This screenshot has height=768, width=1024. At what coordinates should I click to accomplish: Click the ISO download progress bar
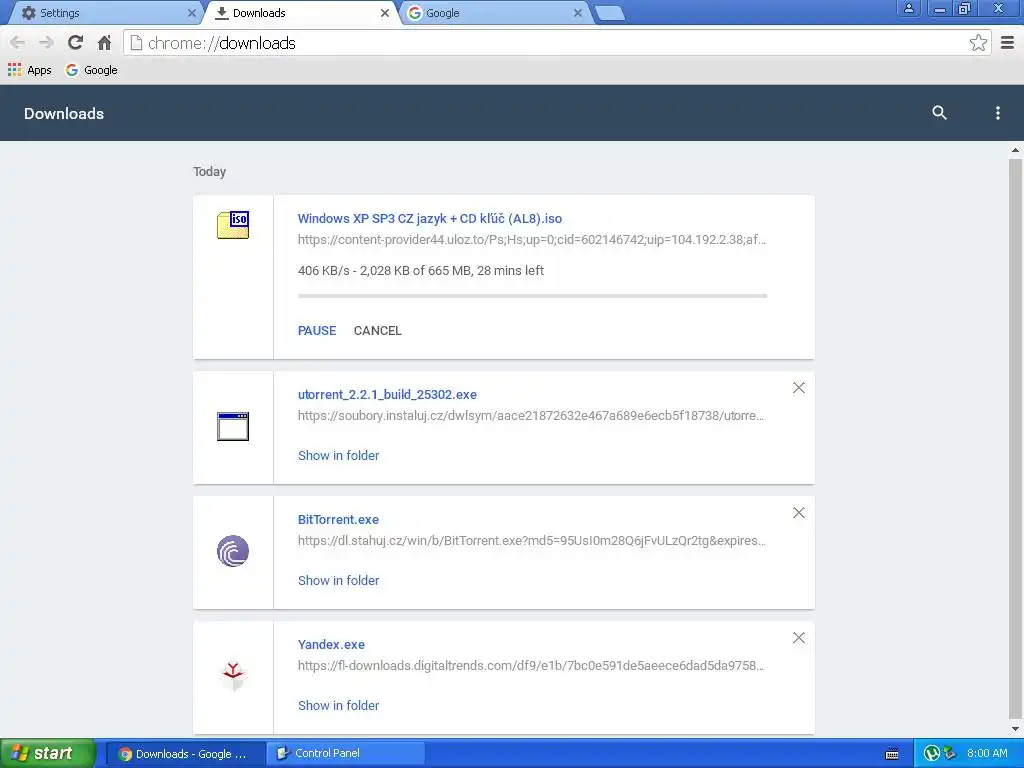[x=532, y=296]
